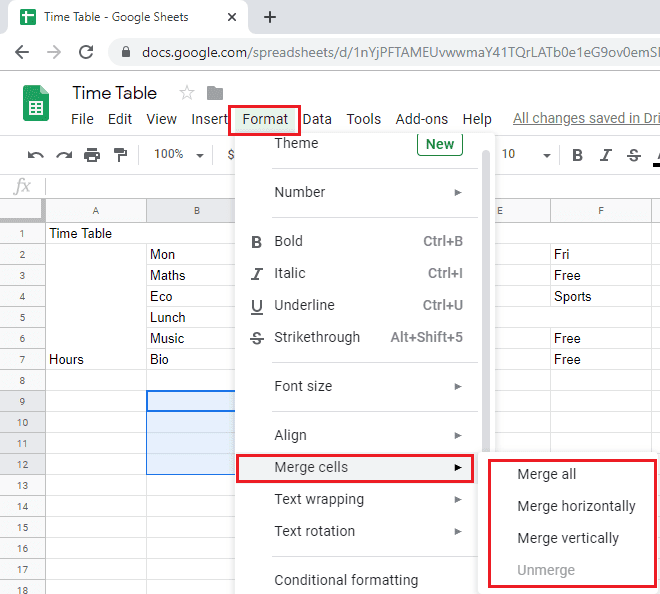This screenshot has width=660, height=594.
Task: Open the Data menu
Action: pos(317,119)
